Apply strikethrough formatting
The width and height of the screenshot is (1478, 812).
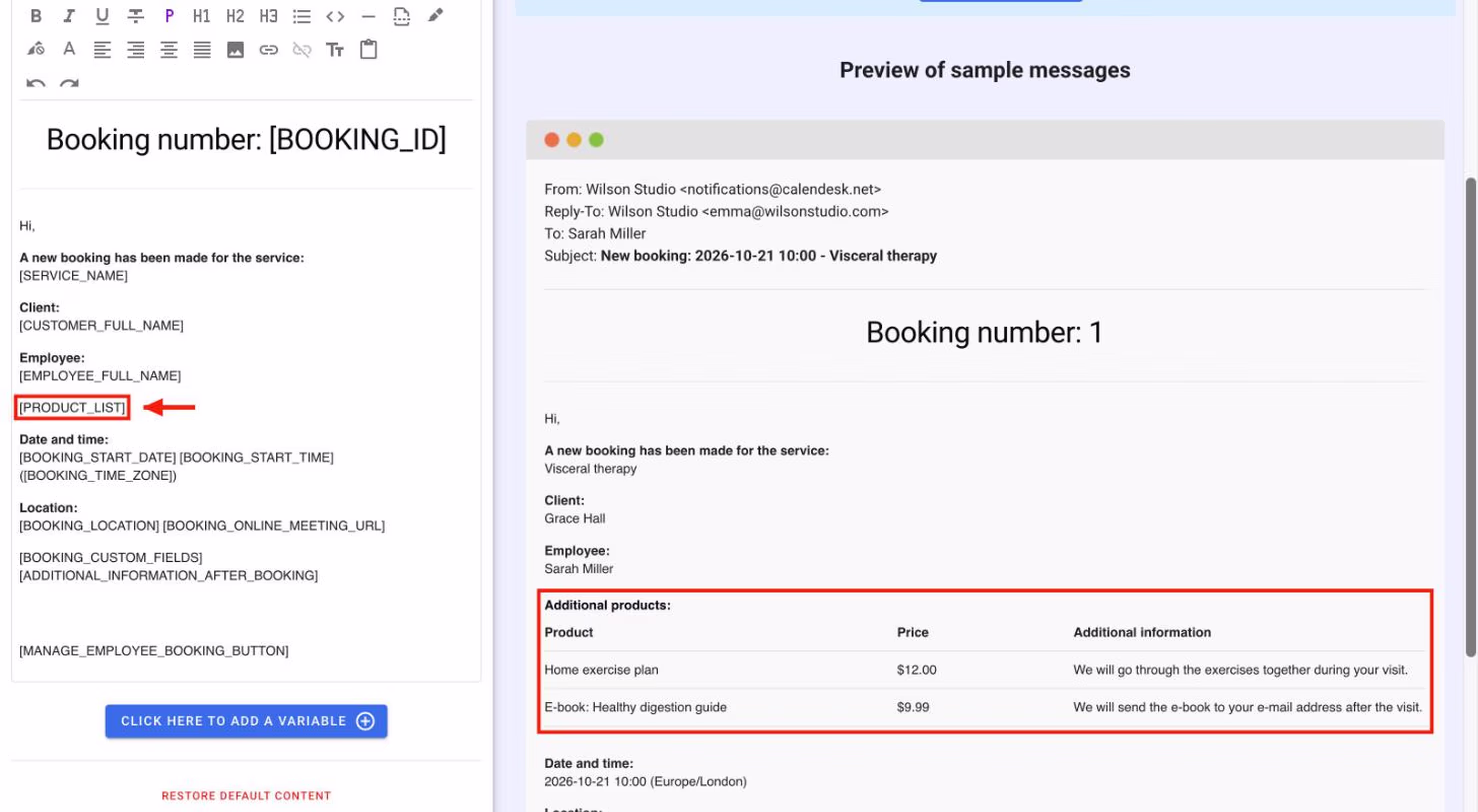coord(135,16)
